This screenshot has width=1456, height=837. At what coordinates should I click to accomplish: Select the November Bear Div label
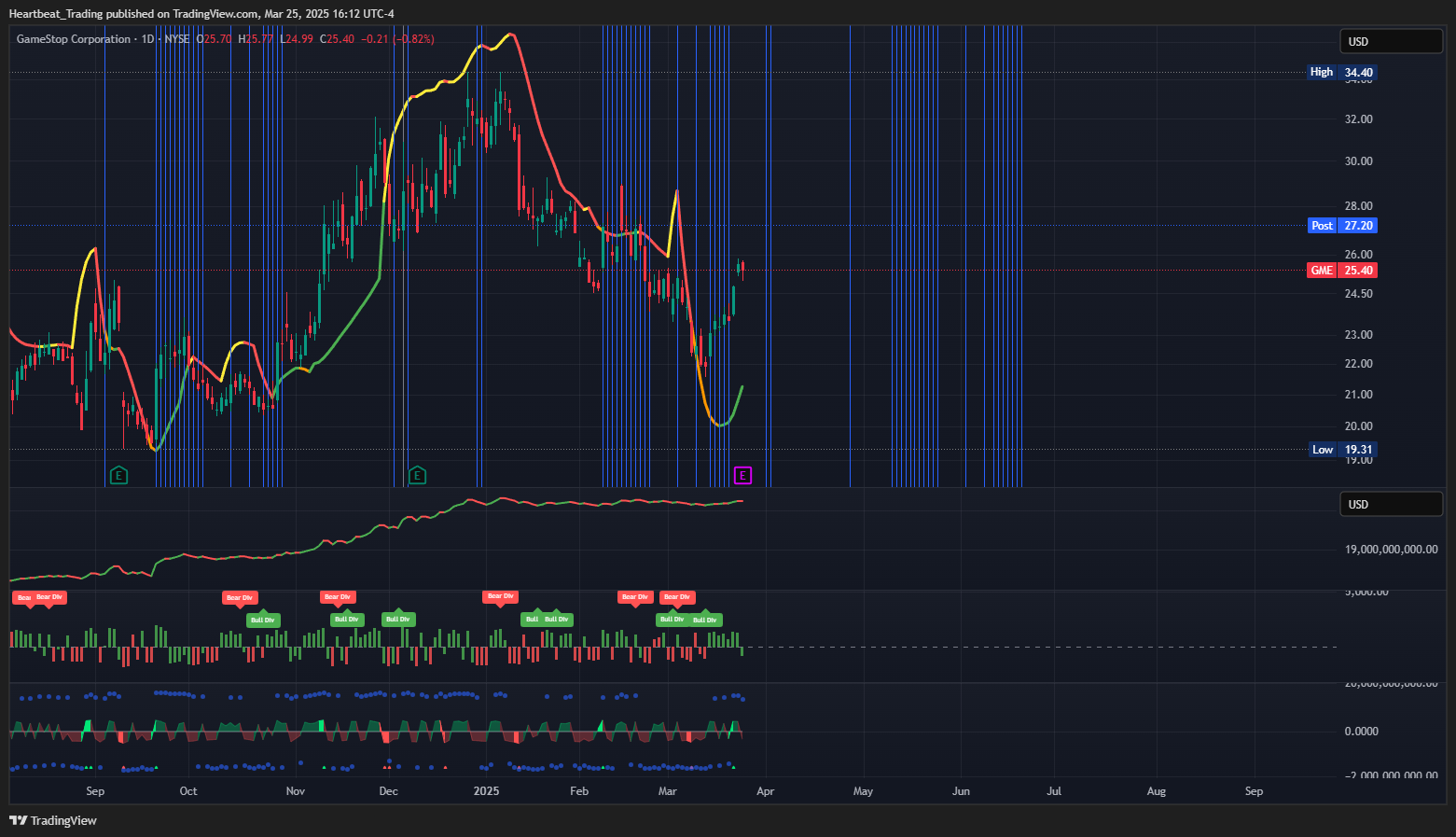(x=338, y=597)
